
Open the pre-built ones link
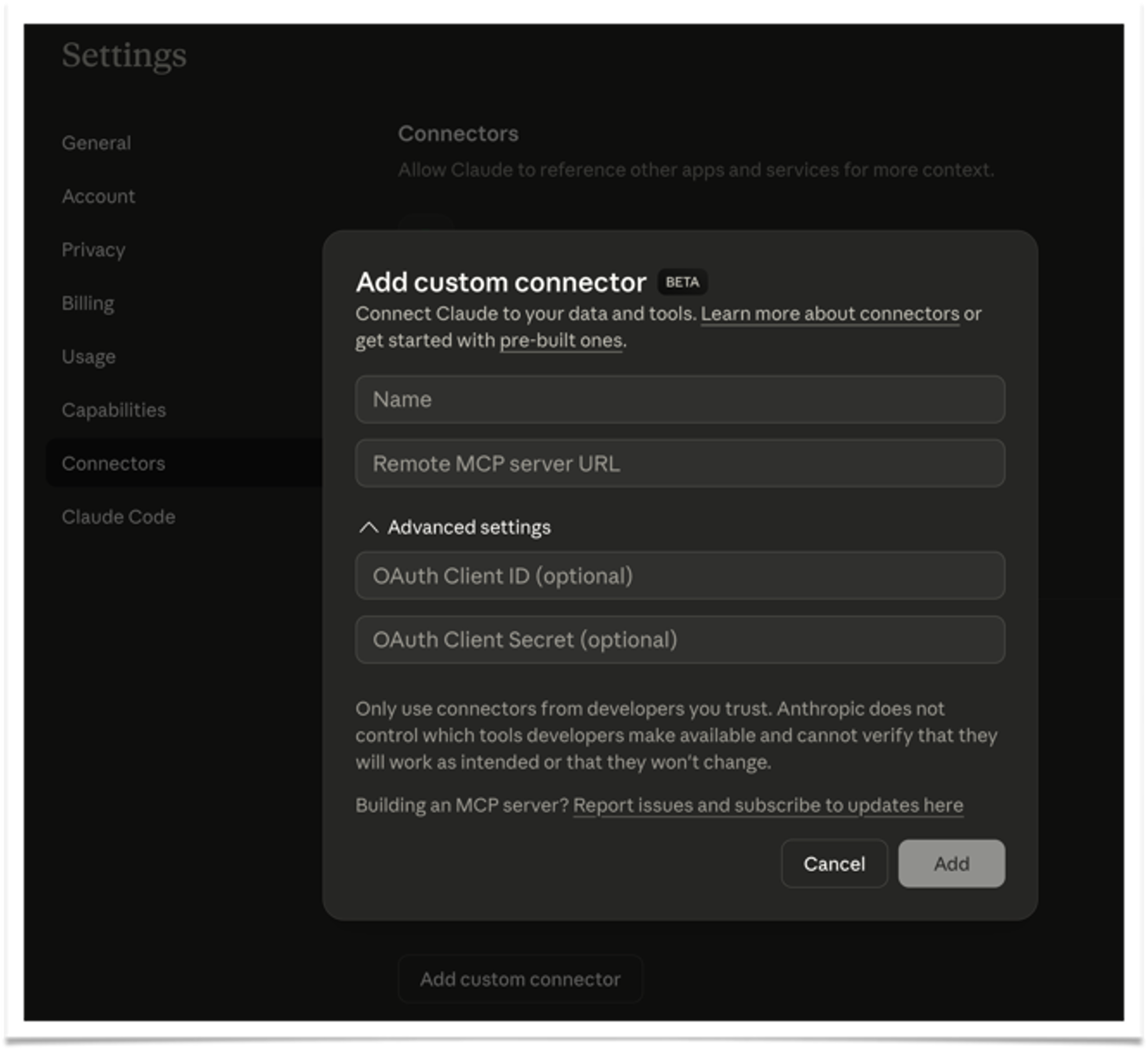(x=560, y=340)
